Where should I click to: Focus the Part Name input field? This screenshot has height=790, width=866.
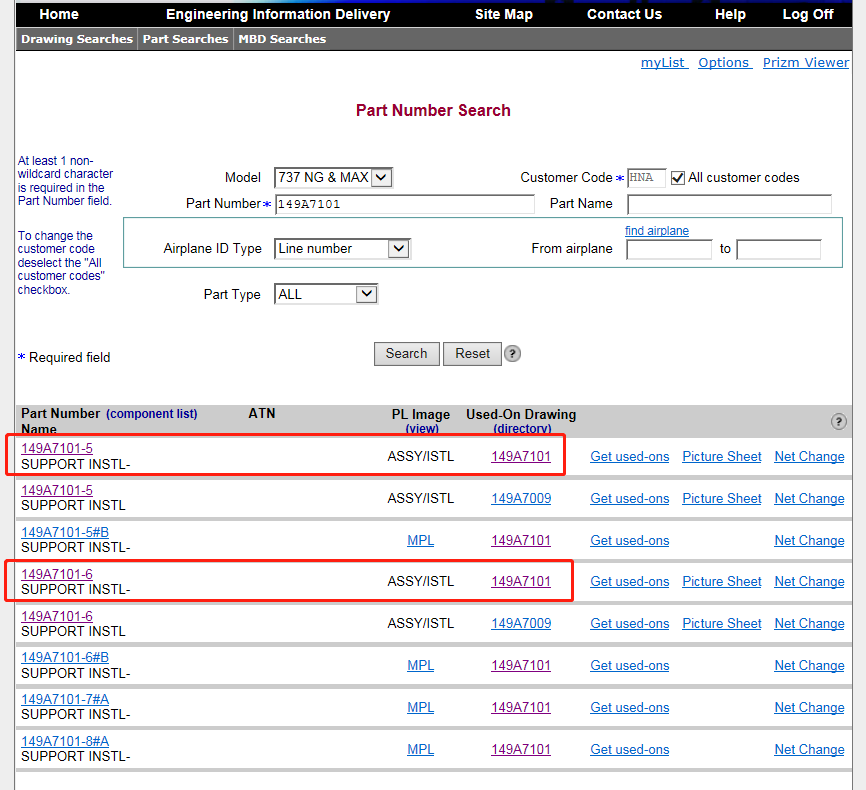[x=729, y=204]
